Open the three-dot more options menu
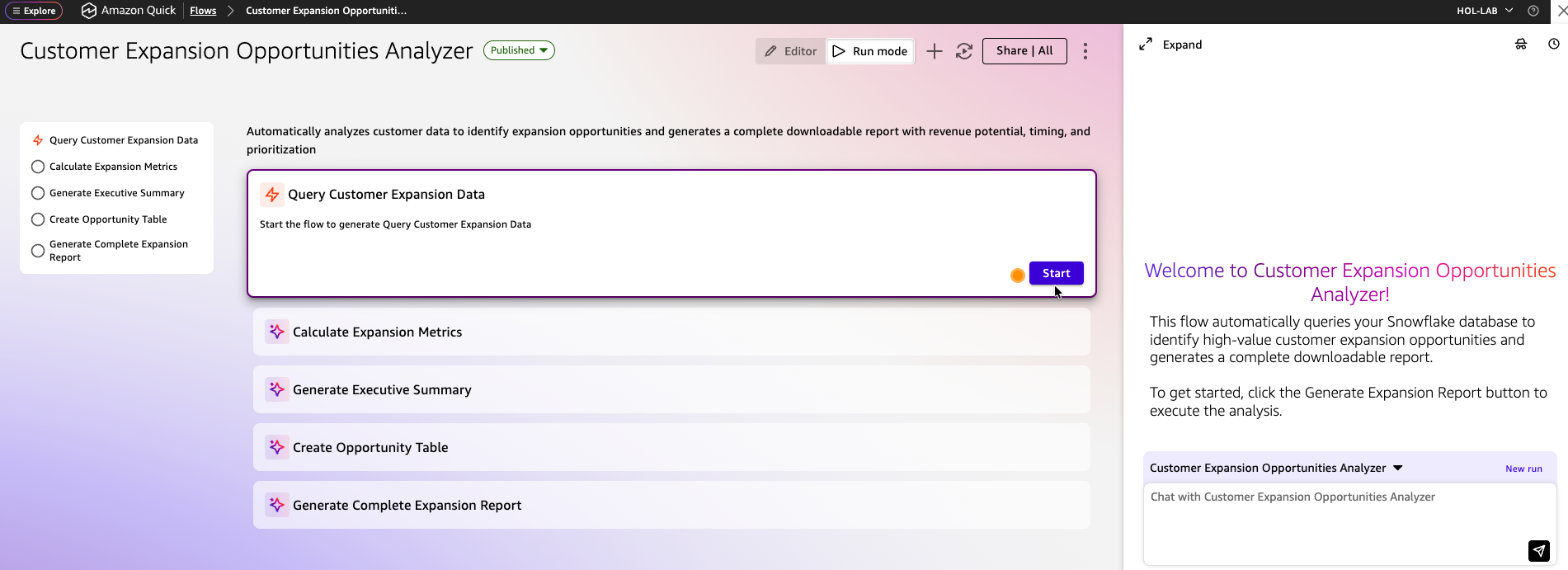 click(1085, 51)
